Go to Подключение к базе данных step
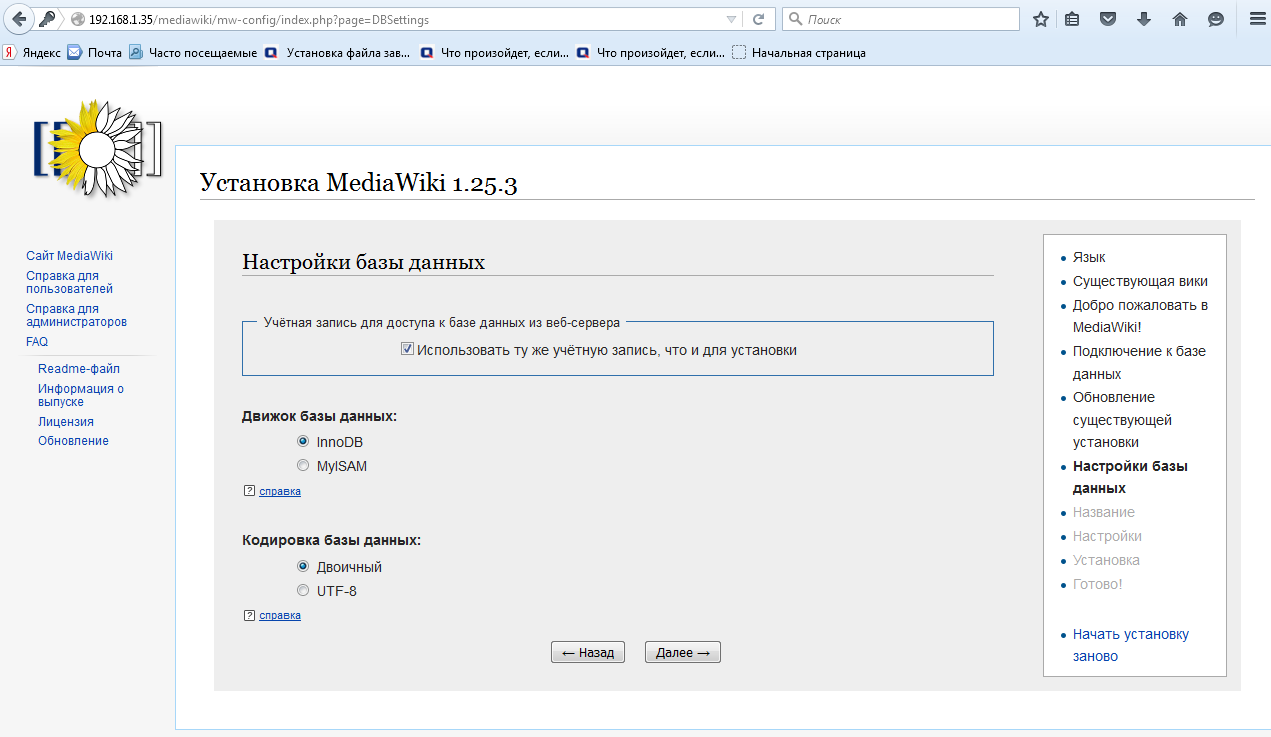The height and width of the screenshot is (737, 1271). 1139,363
